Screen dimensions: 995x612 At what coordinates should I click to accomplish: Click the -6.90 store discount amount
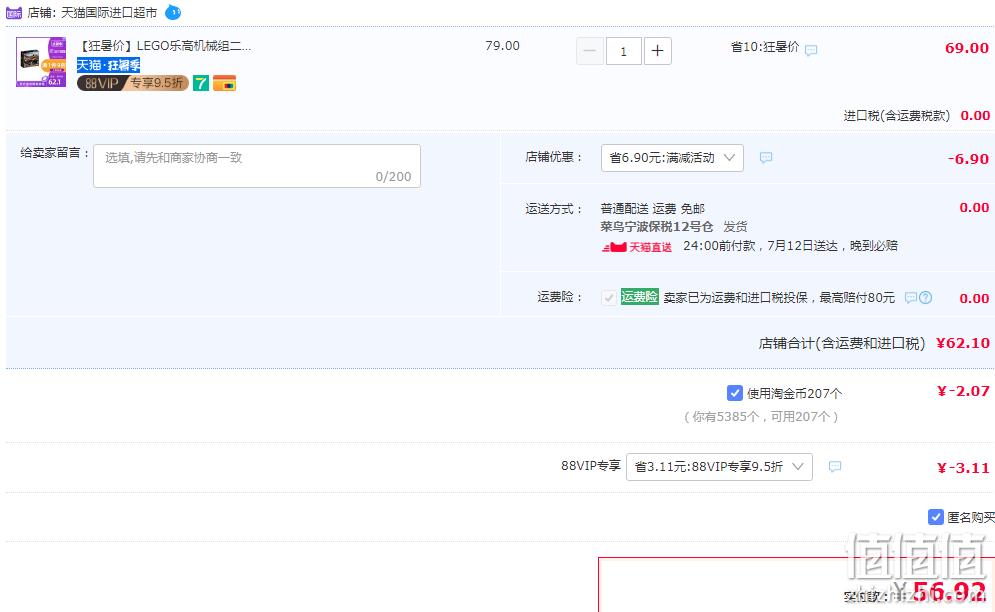point(968,159)
